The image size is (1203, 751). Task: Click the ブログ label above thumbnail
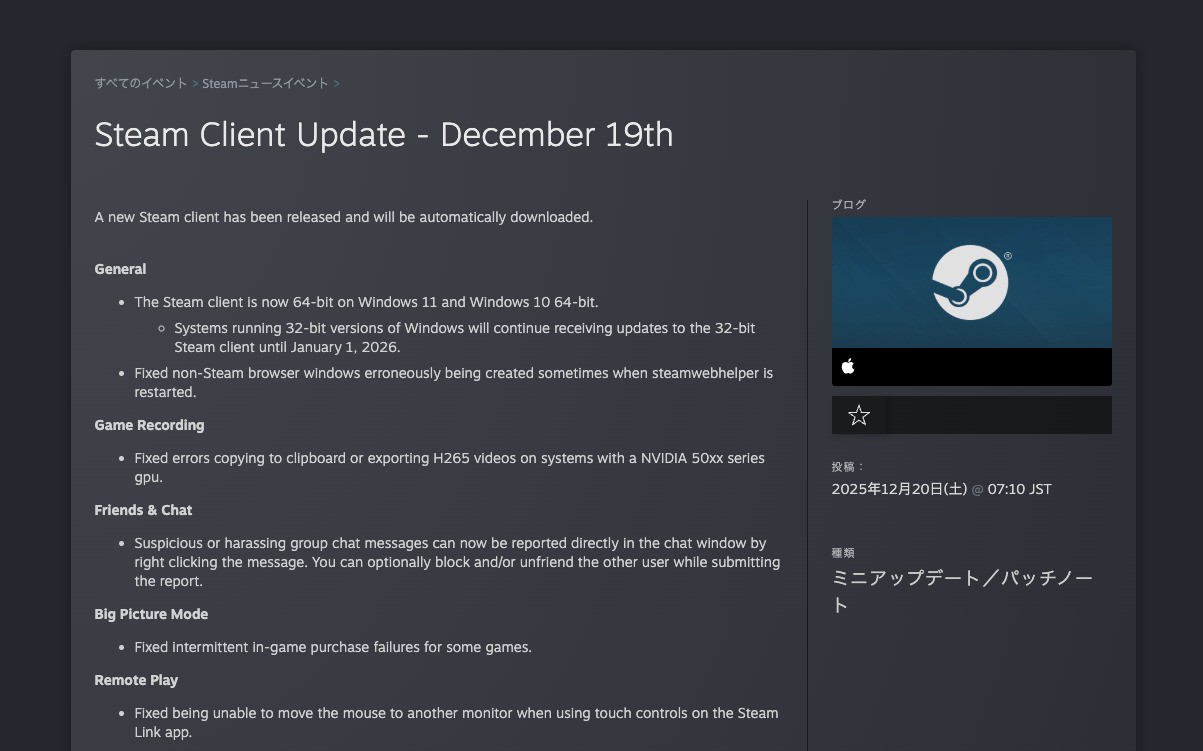pos(849,204)
